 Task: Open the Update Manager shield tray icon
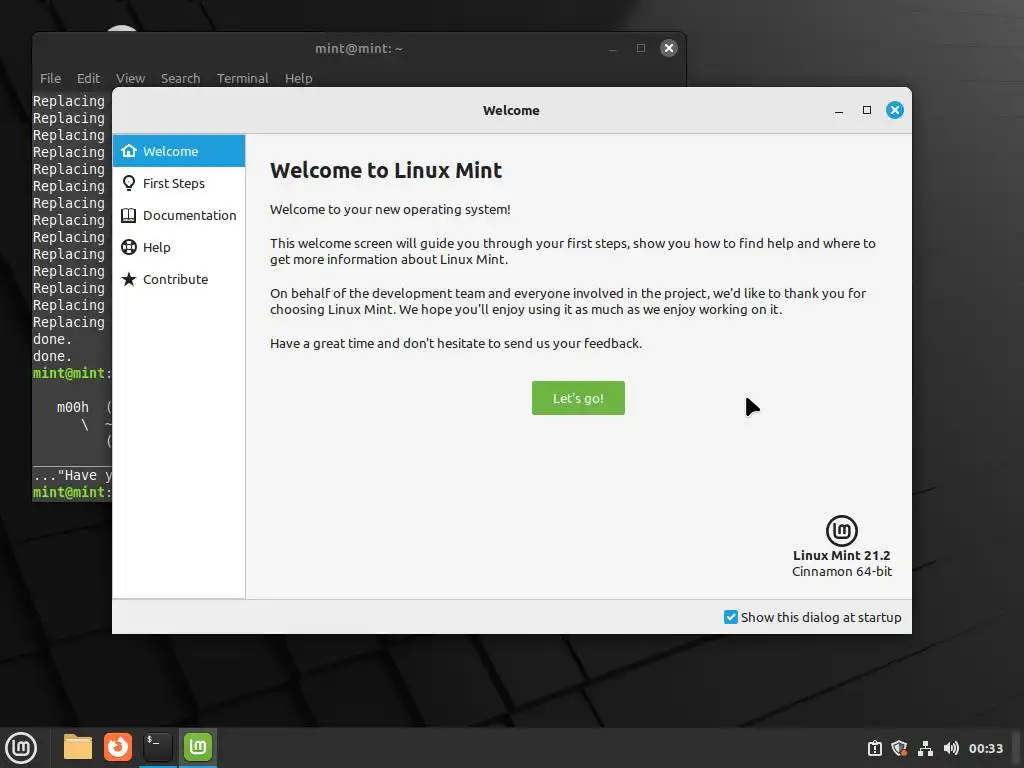pyautogui.click(x=899, y=748)
